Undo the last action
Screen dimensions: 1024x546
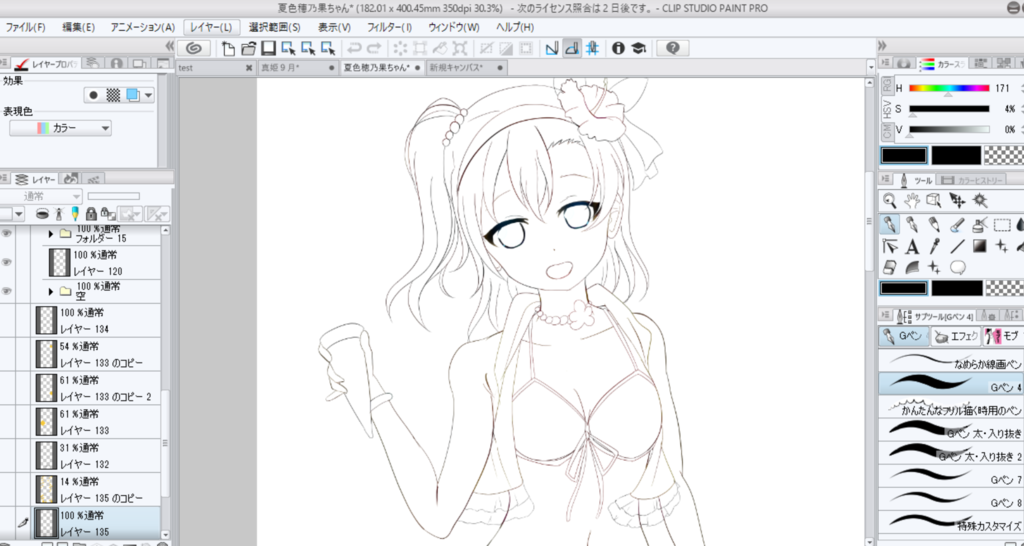(x=354, y=48)
